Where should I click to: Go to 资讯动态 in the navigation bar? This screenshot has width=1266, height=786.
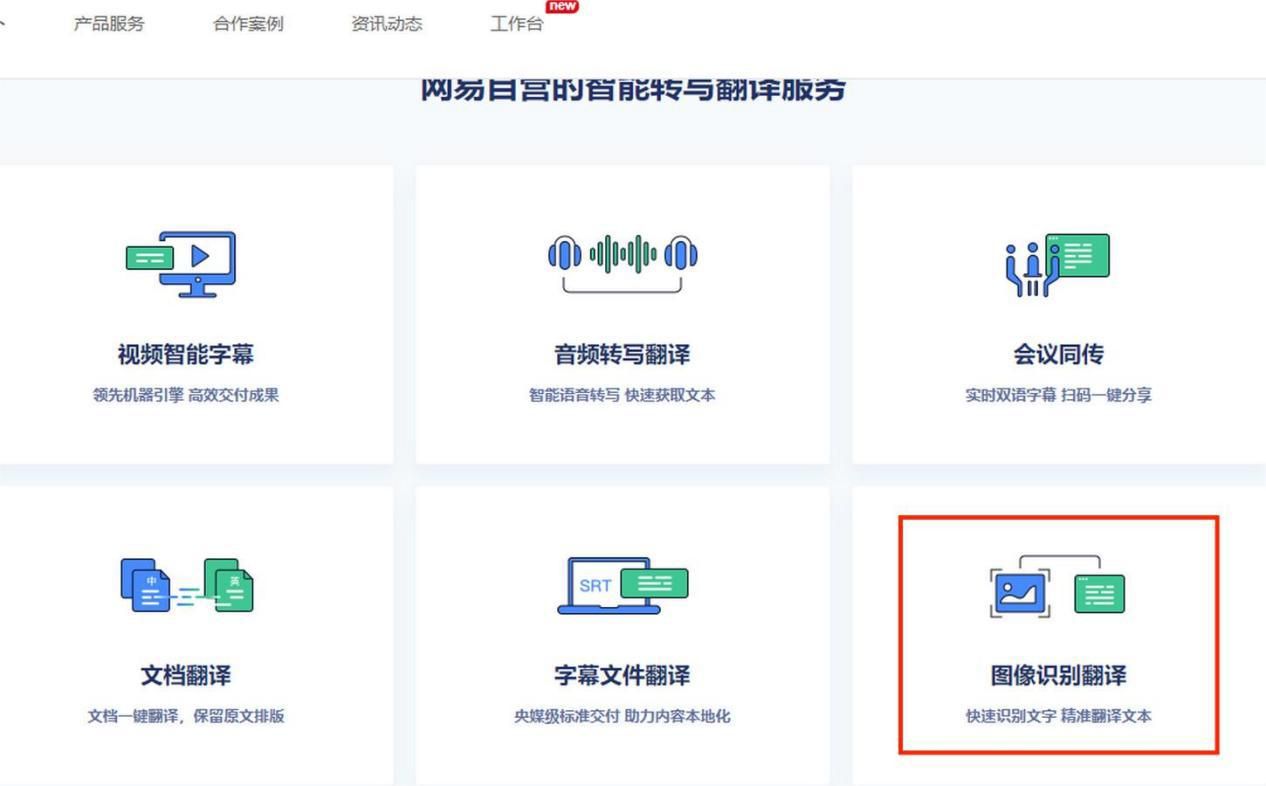pos(387,24)
